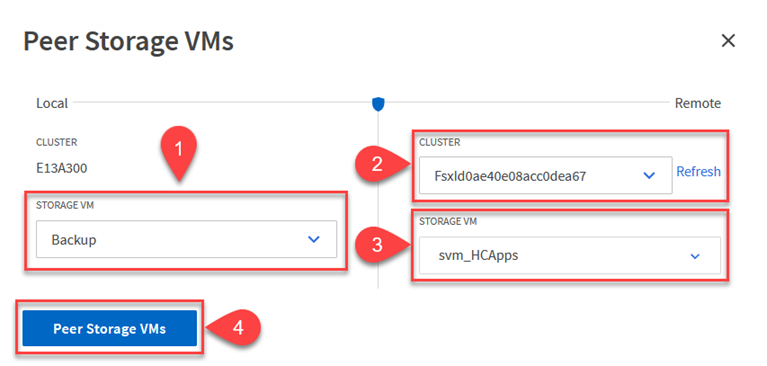The image size is (767, 366).
Task: Click the Remote label on the right
Action: coord(698,103)
